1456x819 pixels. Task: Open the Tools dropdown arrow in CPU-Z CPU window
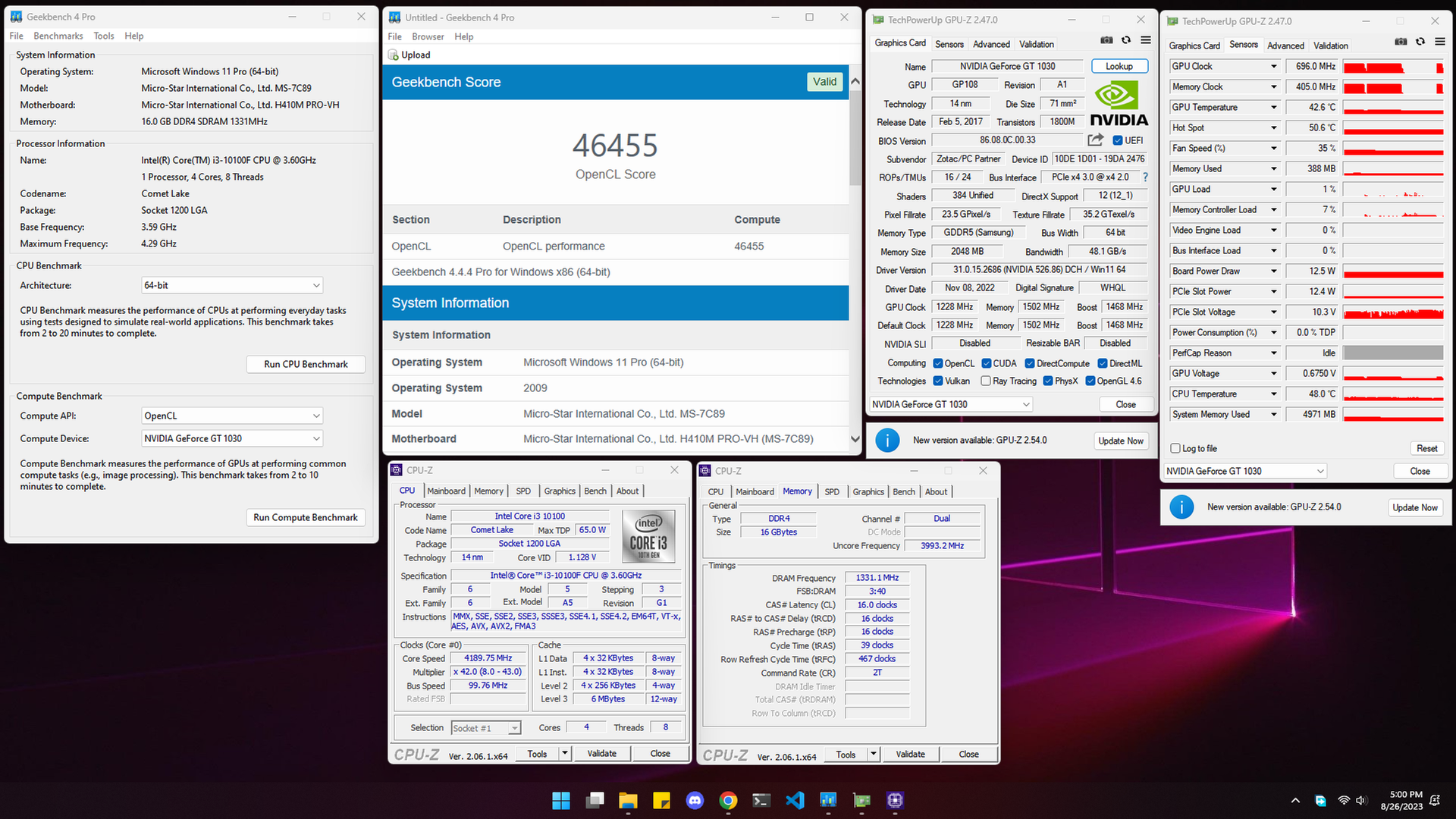pos(565,753)
